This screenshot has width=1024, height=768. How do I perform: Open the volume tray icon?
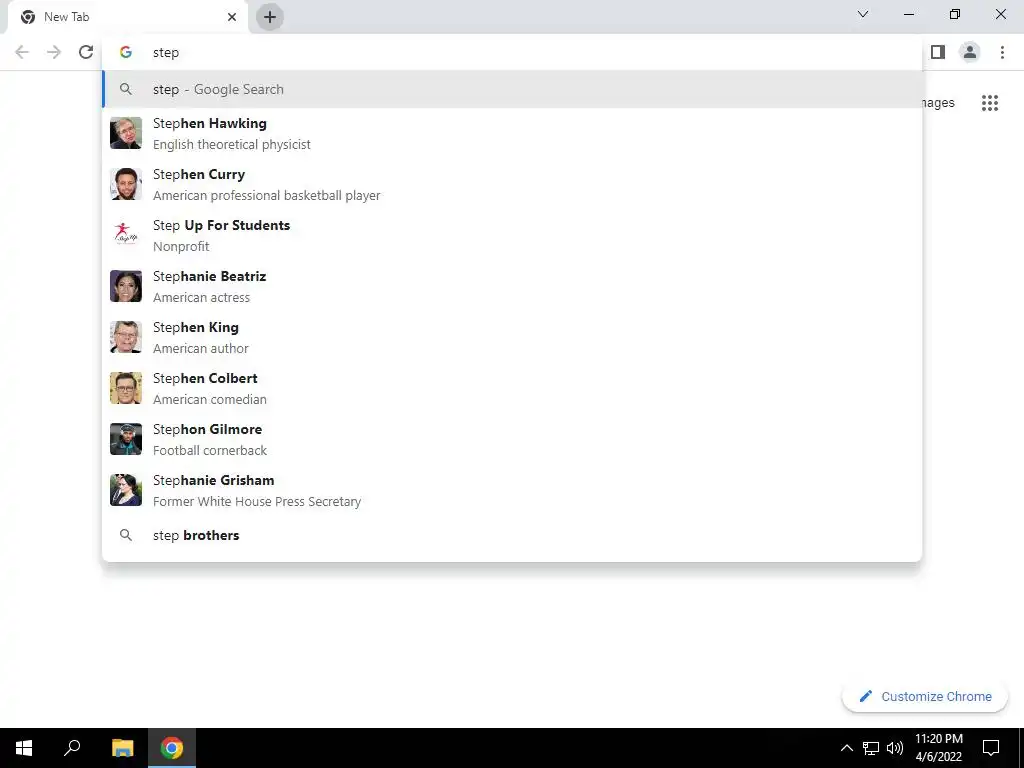click(895, 748)
